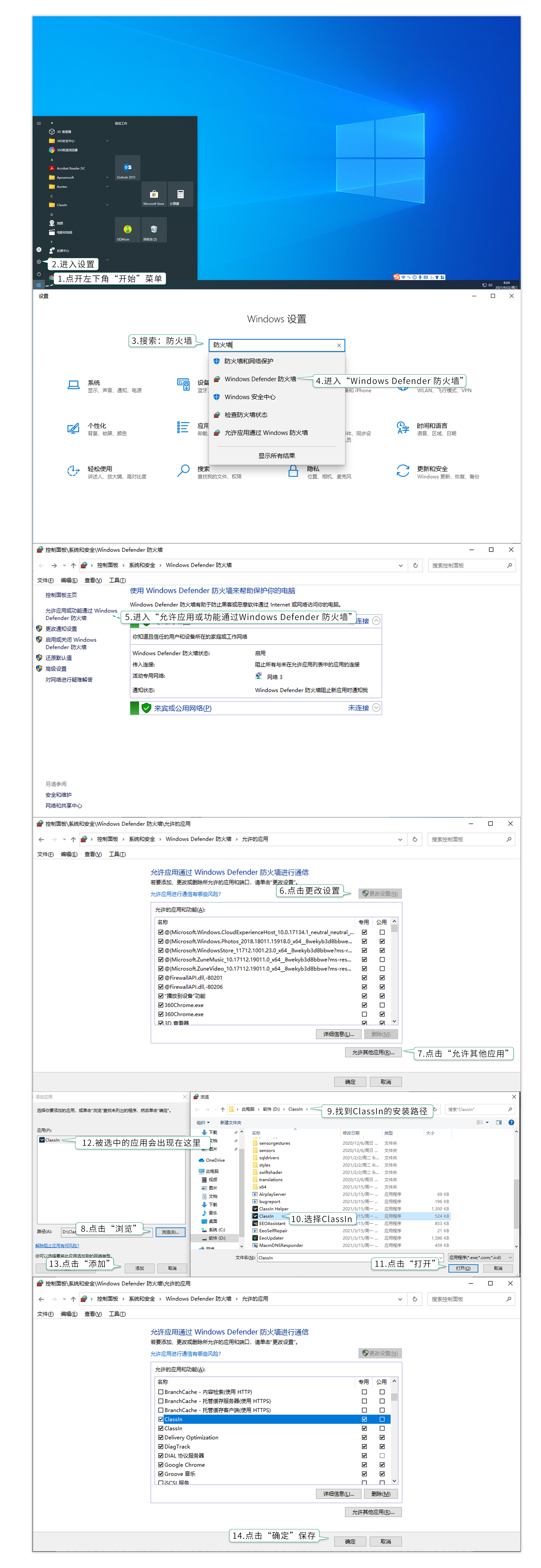Click the Windows Start button on taskbar

pyautogui.click(x=38, y=285)
